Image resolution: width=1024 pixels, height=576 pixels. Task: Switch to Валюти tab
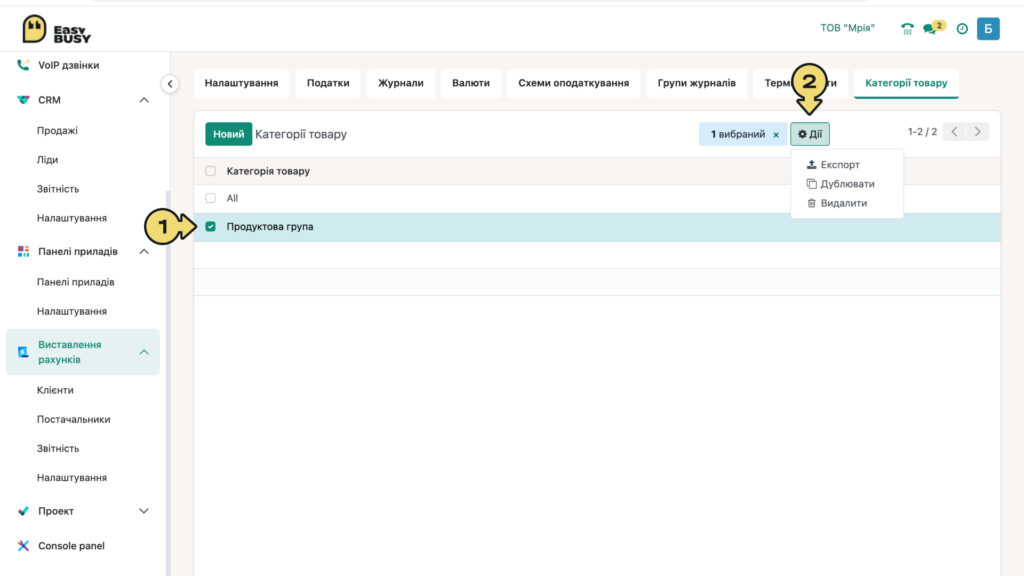click(471, 83)
